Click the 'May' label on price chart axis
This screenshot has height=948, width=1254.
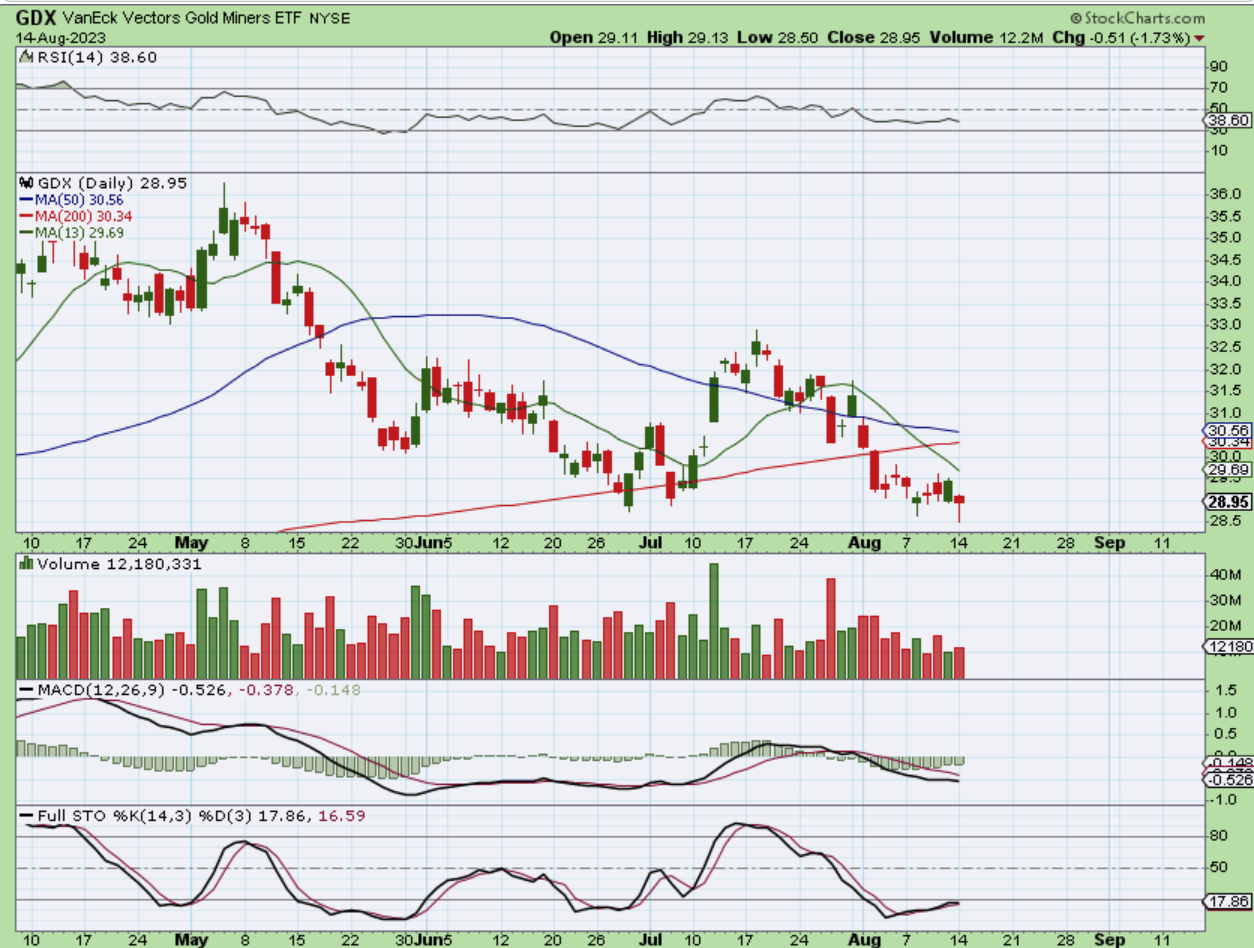(190, 542)
